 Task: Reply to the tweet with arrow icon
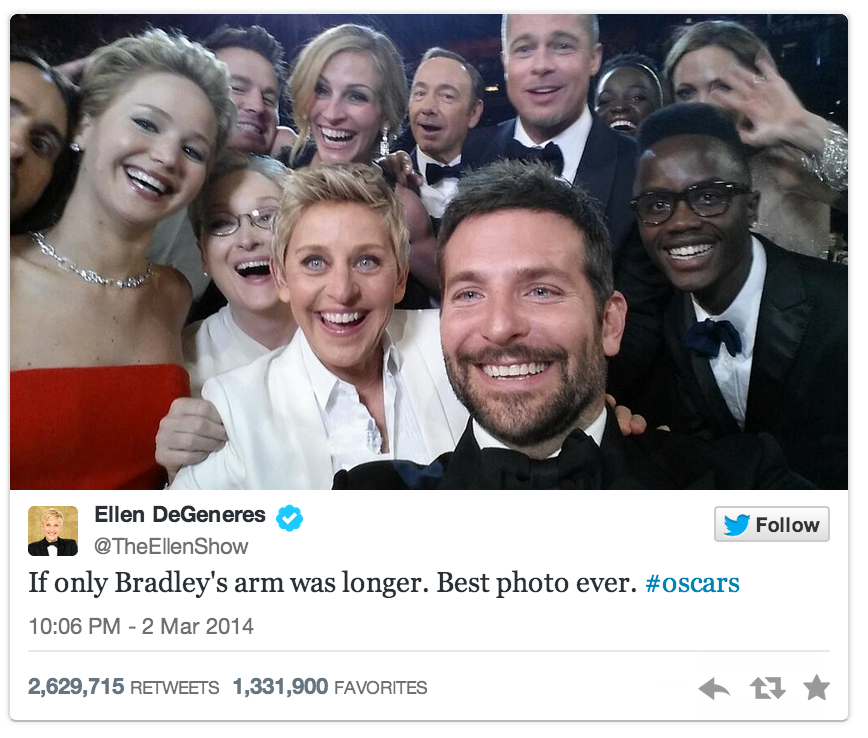[714, 688]
